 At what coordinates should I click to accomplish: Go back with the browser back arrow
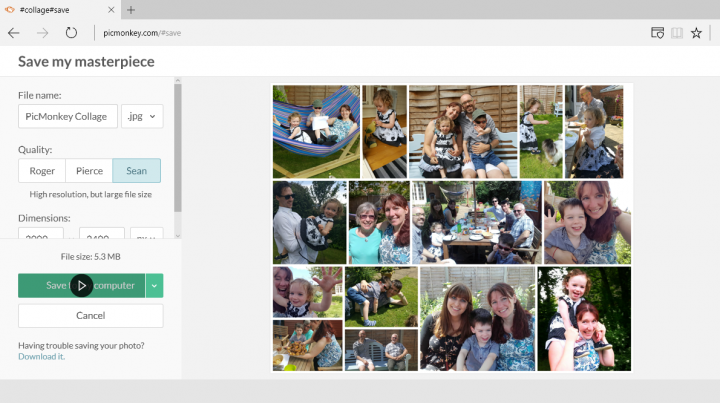[x=14, y=33]
